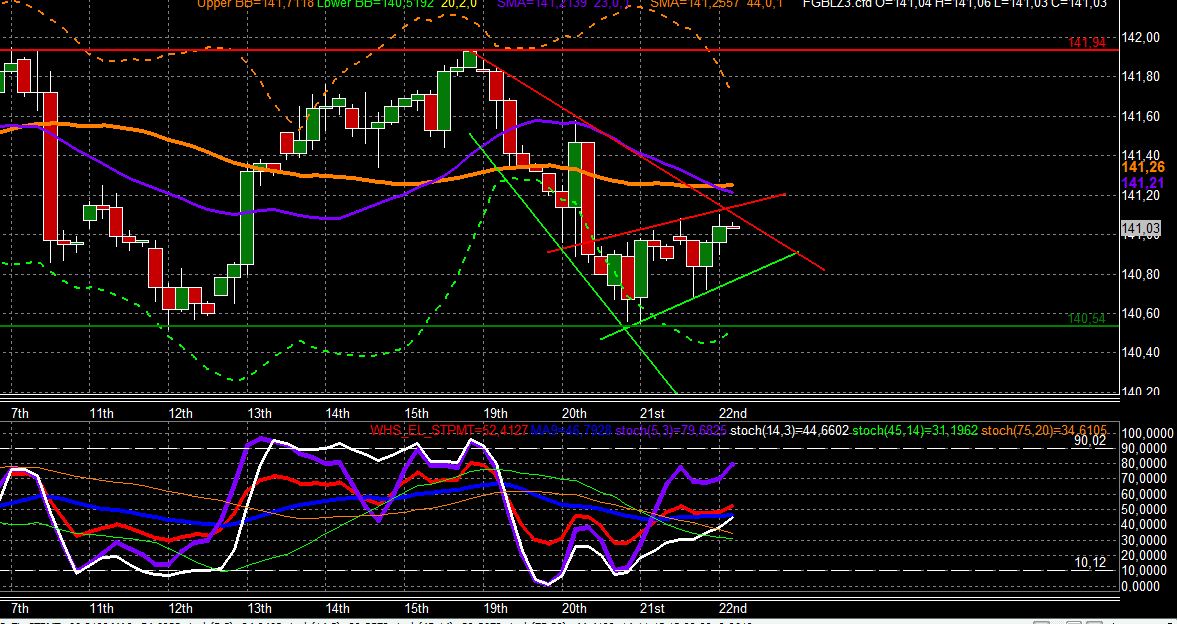Click the red 141,94 resistance level label
Viewport: 1177px width, 624px height.
(1086, 43)
